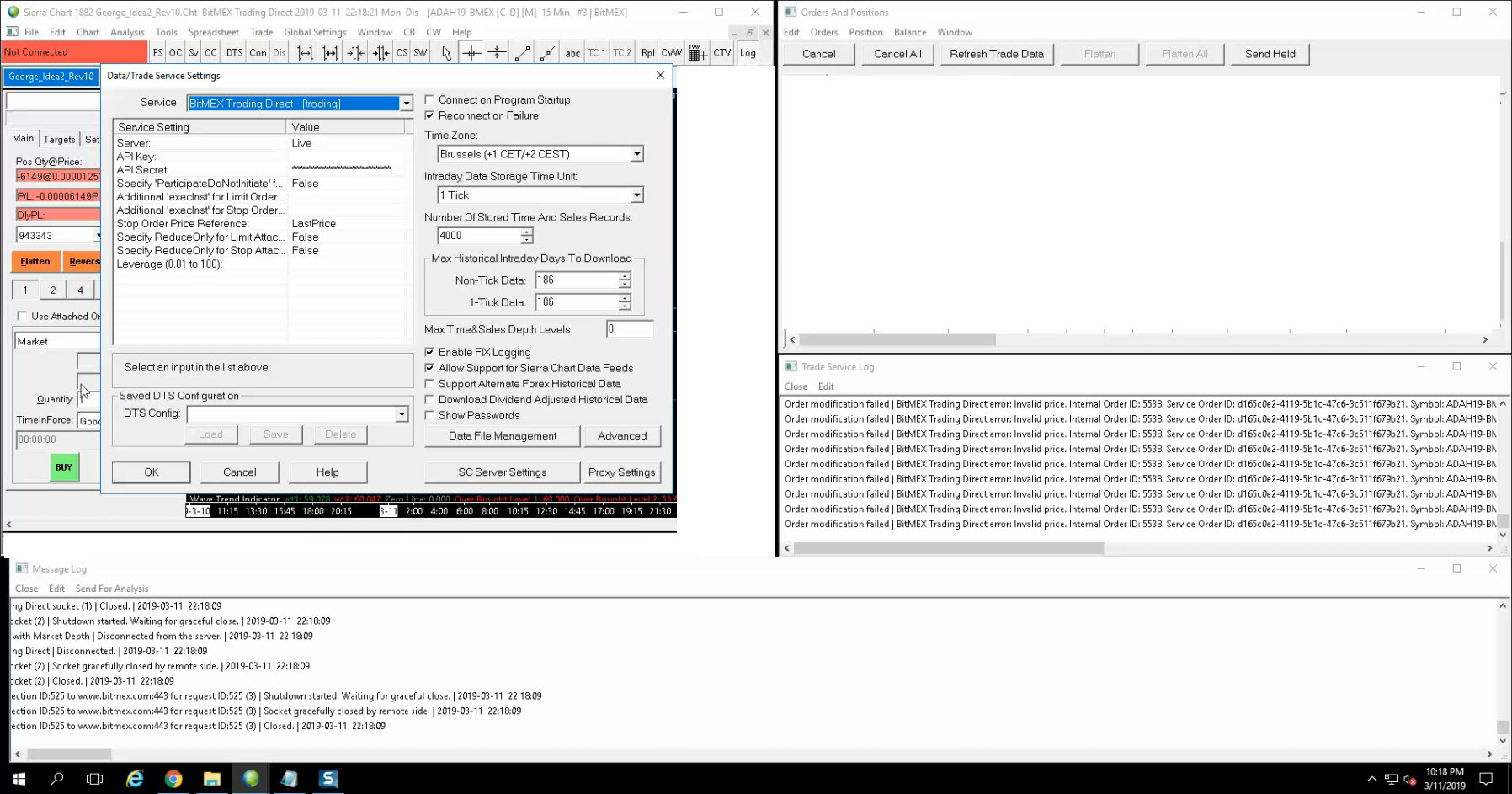
Task: Select the pointer arrow tool
Action: click(446, 52)
